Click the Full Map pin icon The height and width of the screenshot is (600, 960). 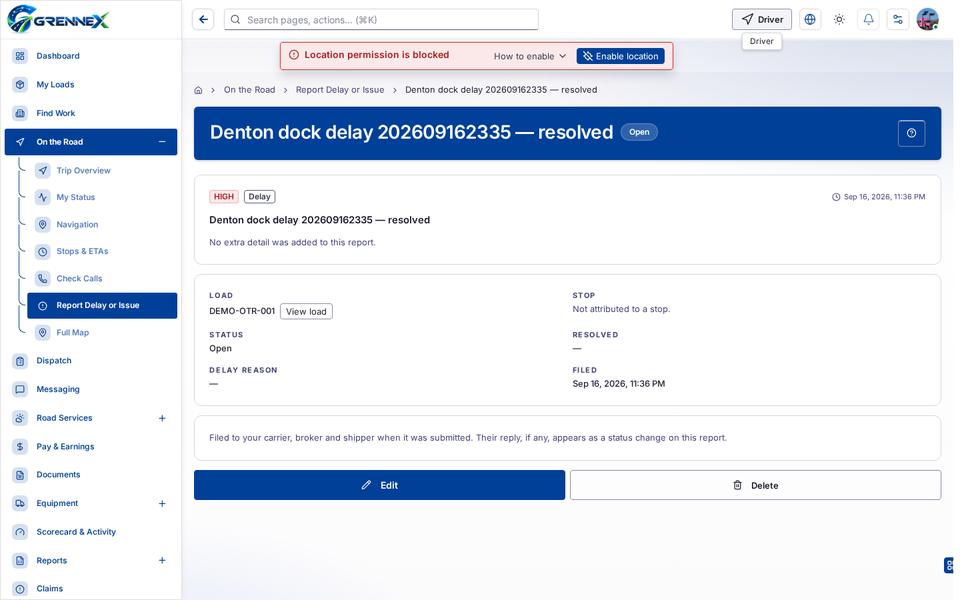[x=43, y=332]
